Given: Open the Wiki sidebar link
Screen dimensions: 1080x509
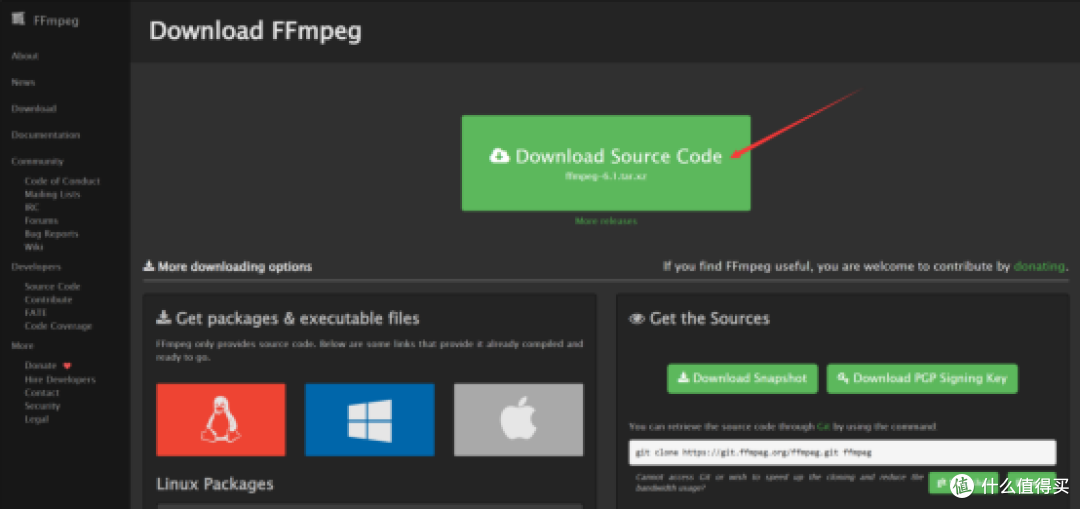Looking at the screenshot, I should click(34, 247).
